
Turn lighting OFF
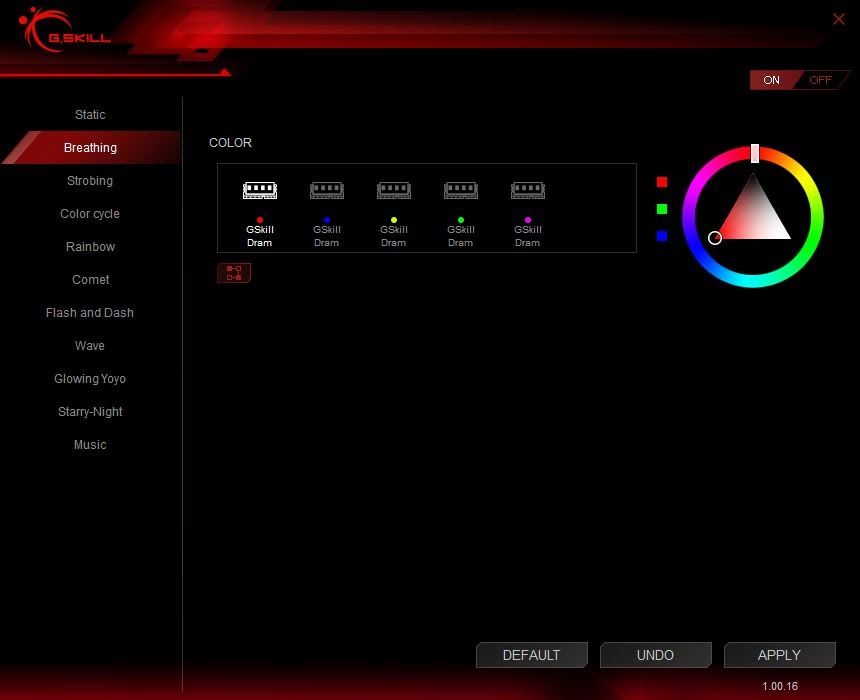[821, 80]
